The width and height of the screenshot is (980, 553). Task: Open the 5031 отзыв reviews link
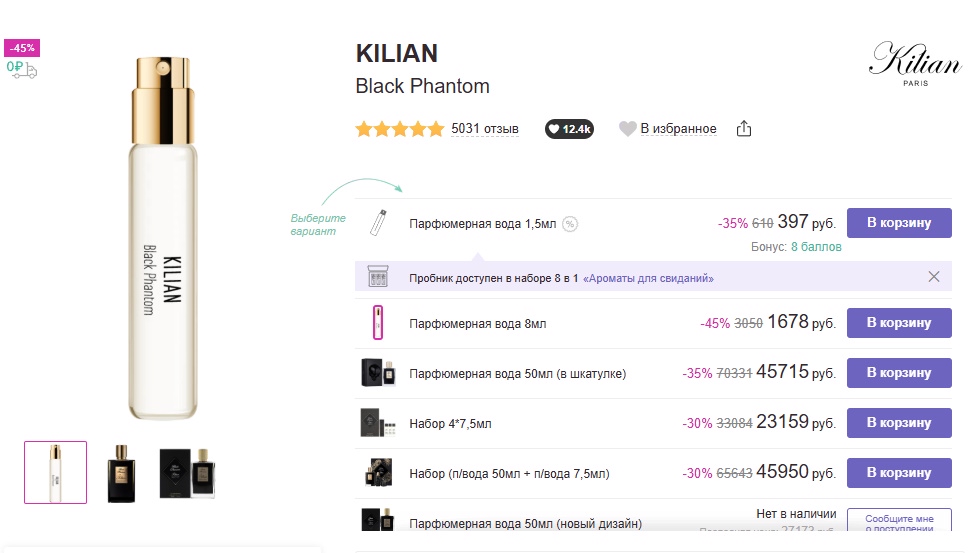pos(484,129)
